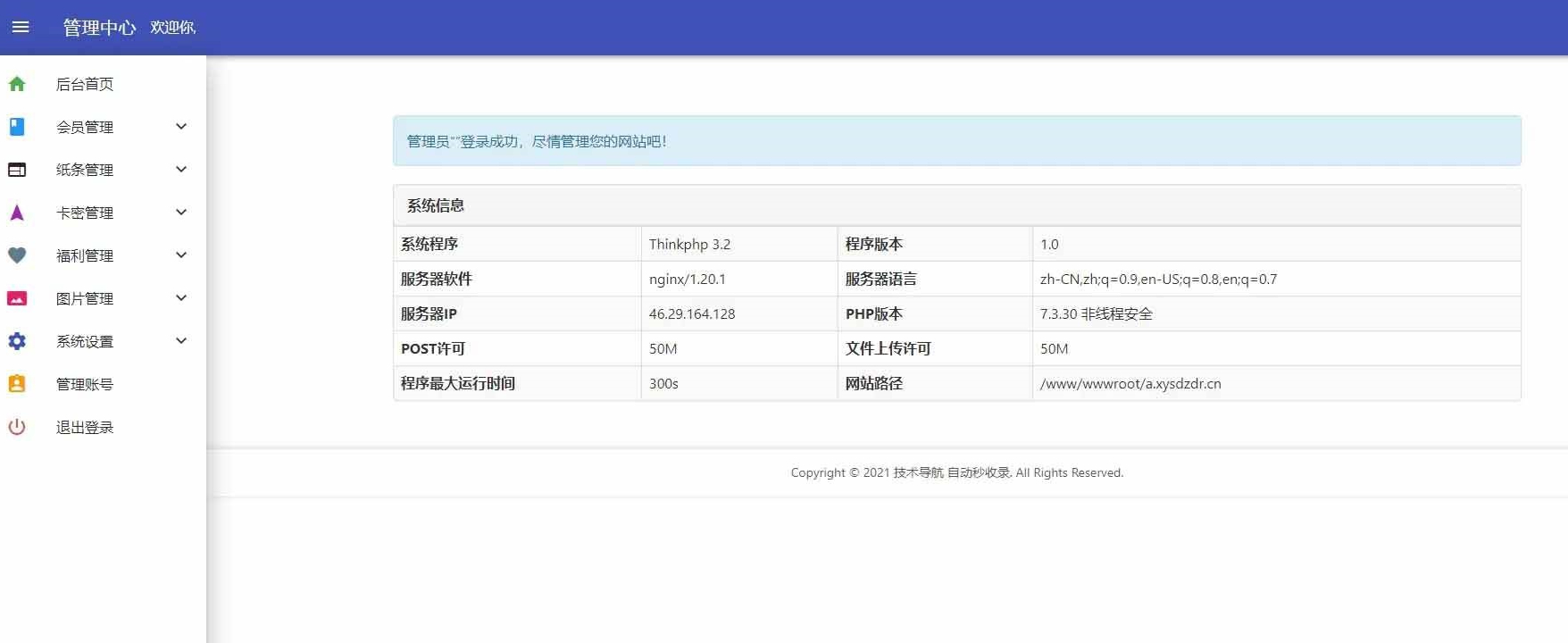Click the blue member management icon
Screen dimensions: 1568x643
[17, 127]
